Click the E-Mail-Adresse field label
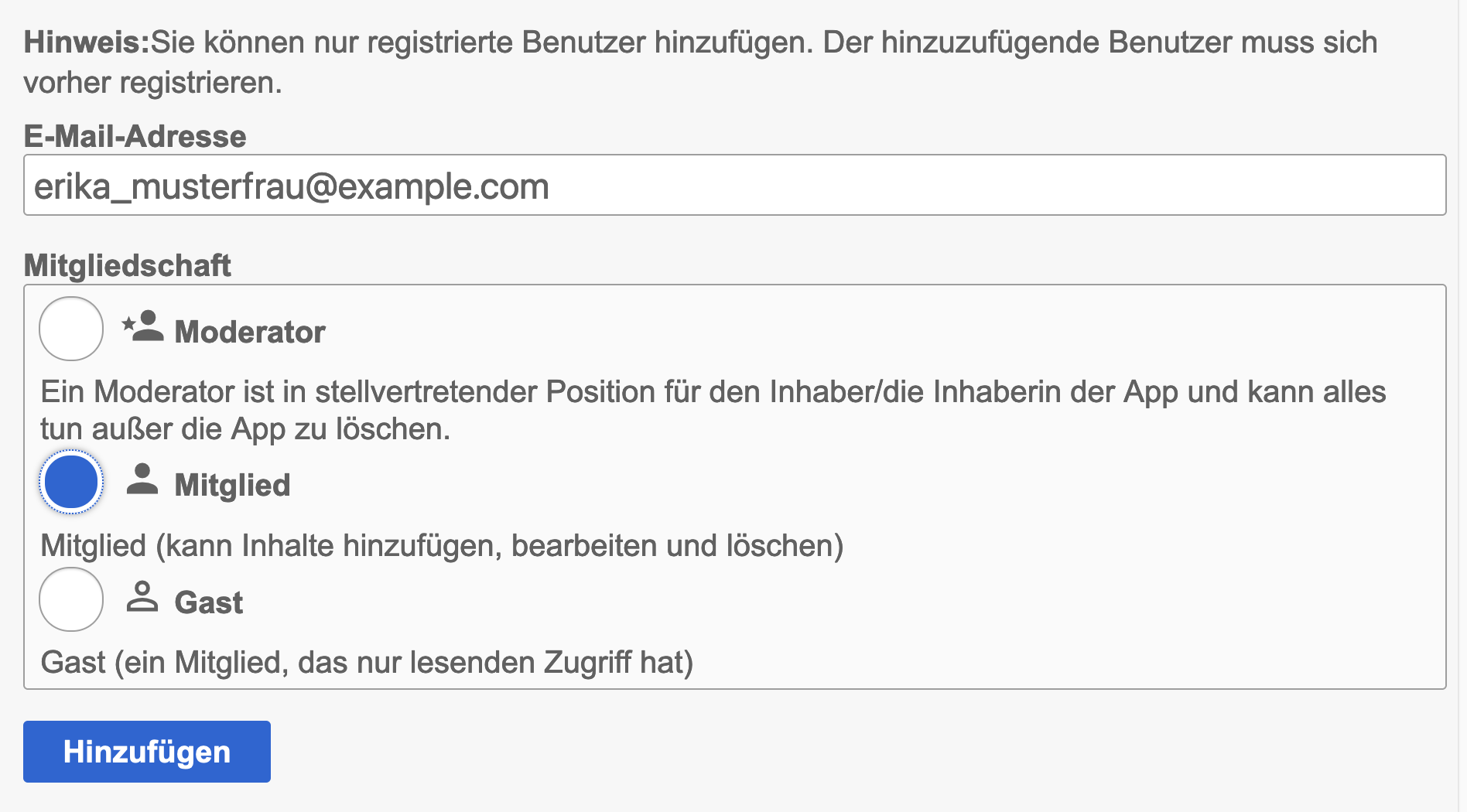The image size is (1467, 812). [135, 136]
